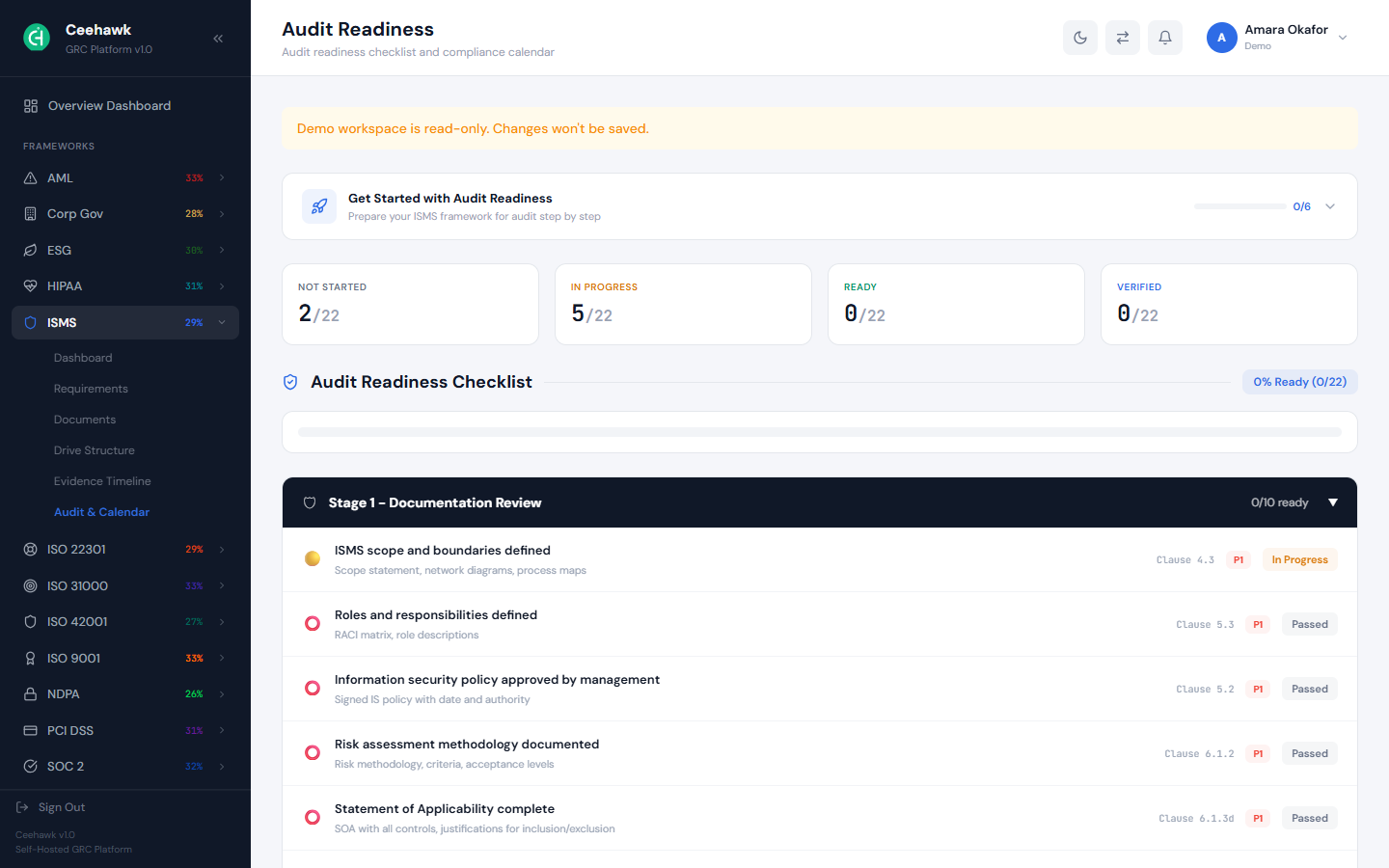Toggle status circle for Statement of Applicability row
Viewport: 1389px width, 868px height.
pos(313,817)
